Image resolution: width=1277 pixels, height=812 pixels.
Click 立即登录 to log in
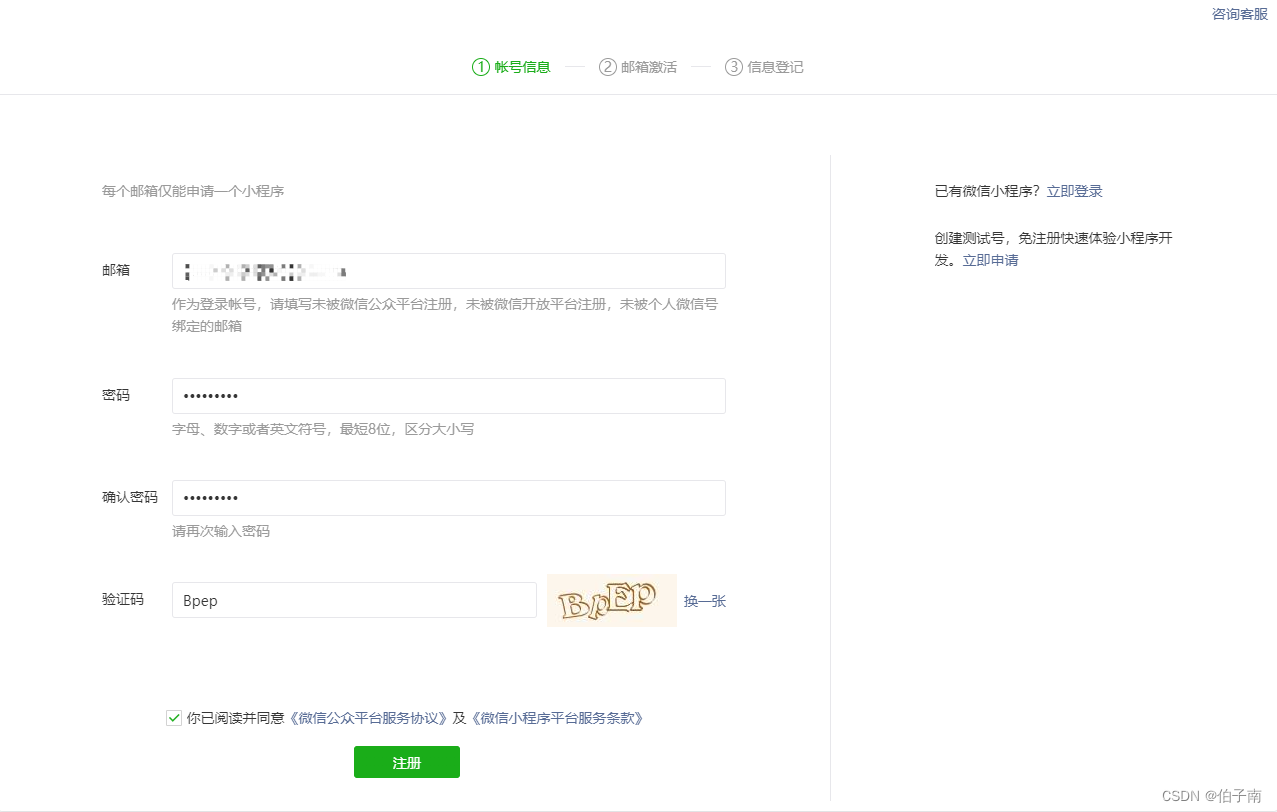[1074, 190]
